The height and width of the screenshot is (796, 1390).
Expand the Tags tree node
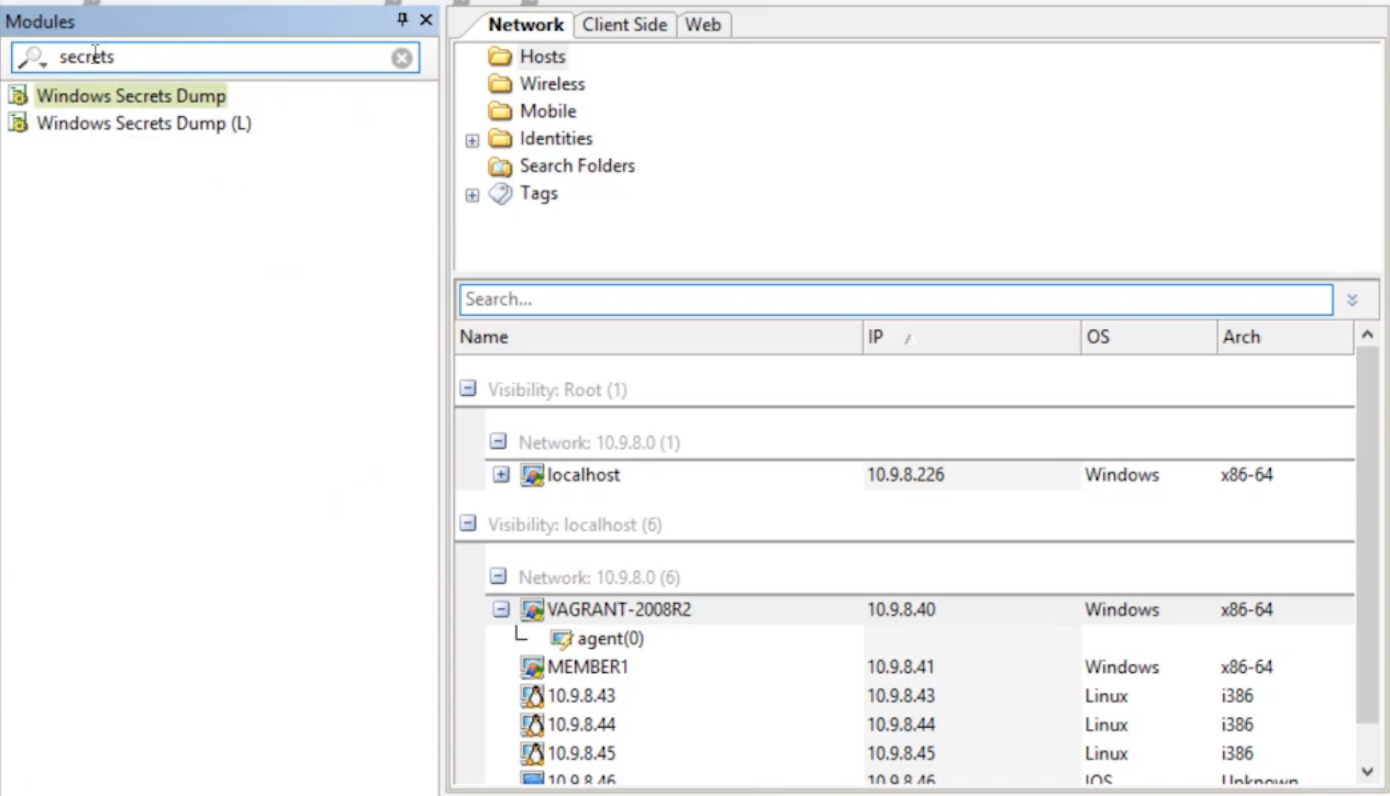click(x=472, y=195)
